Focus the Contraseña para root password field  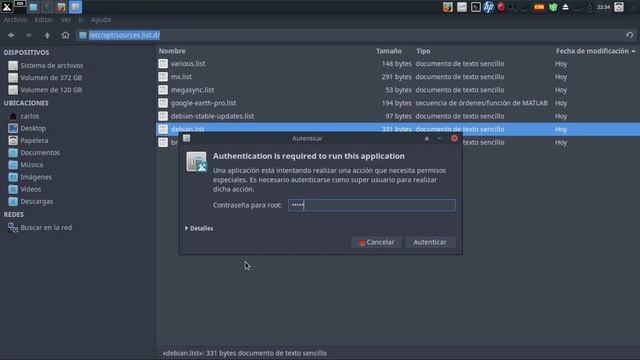[x=371, y=205]
